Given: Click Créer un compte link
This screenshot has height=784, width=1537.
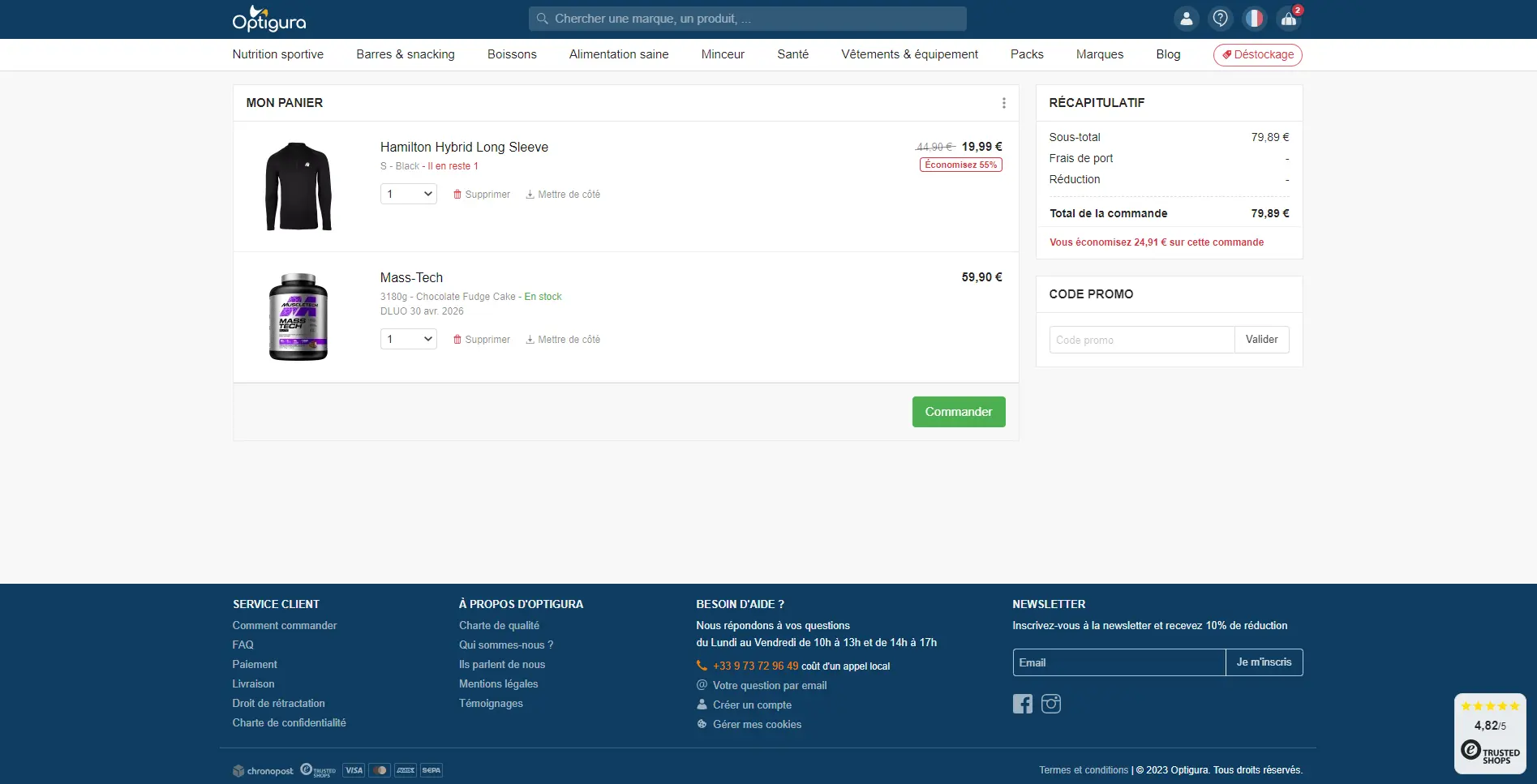Looking at the screenshot, I should point(752,705).
